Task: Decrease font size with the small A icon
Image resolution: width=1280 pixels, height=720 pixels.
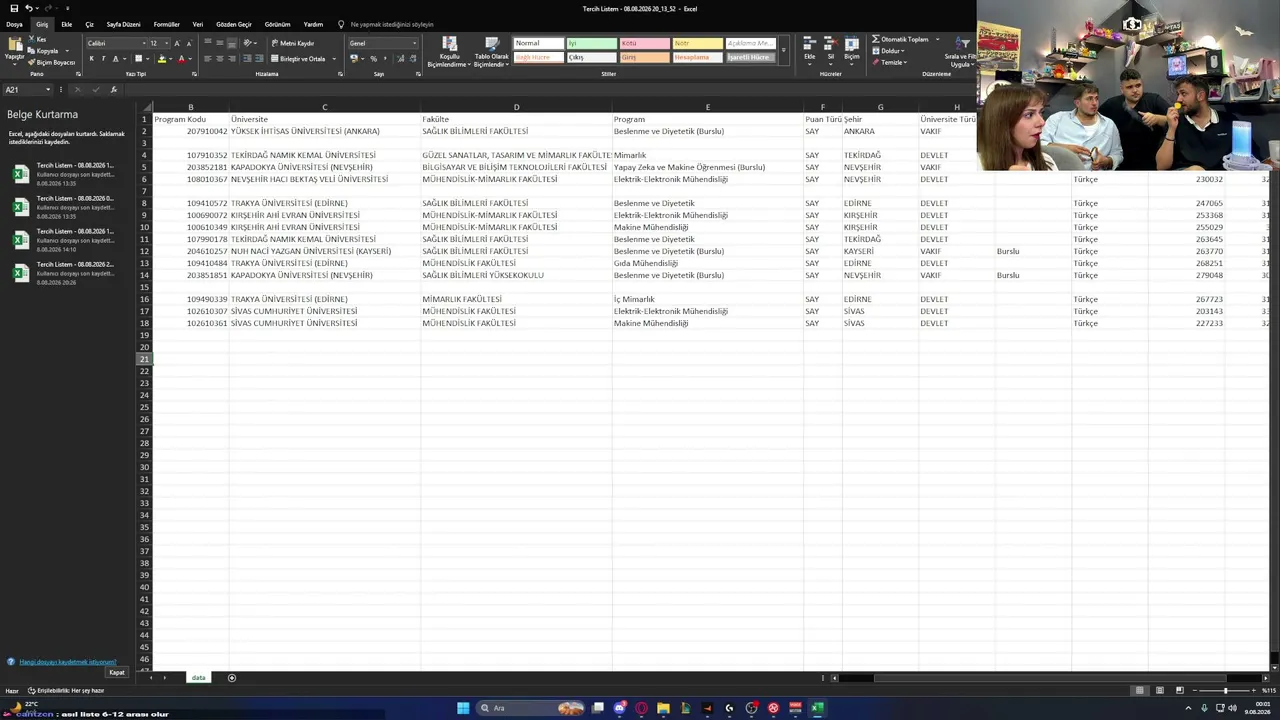Action: click(x=190, y=44)
